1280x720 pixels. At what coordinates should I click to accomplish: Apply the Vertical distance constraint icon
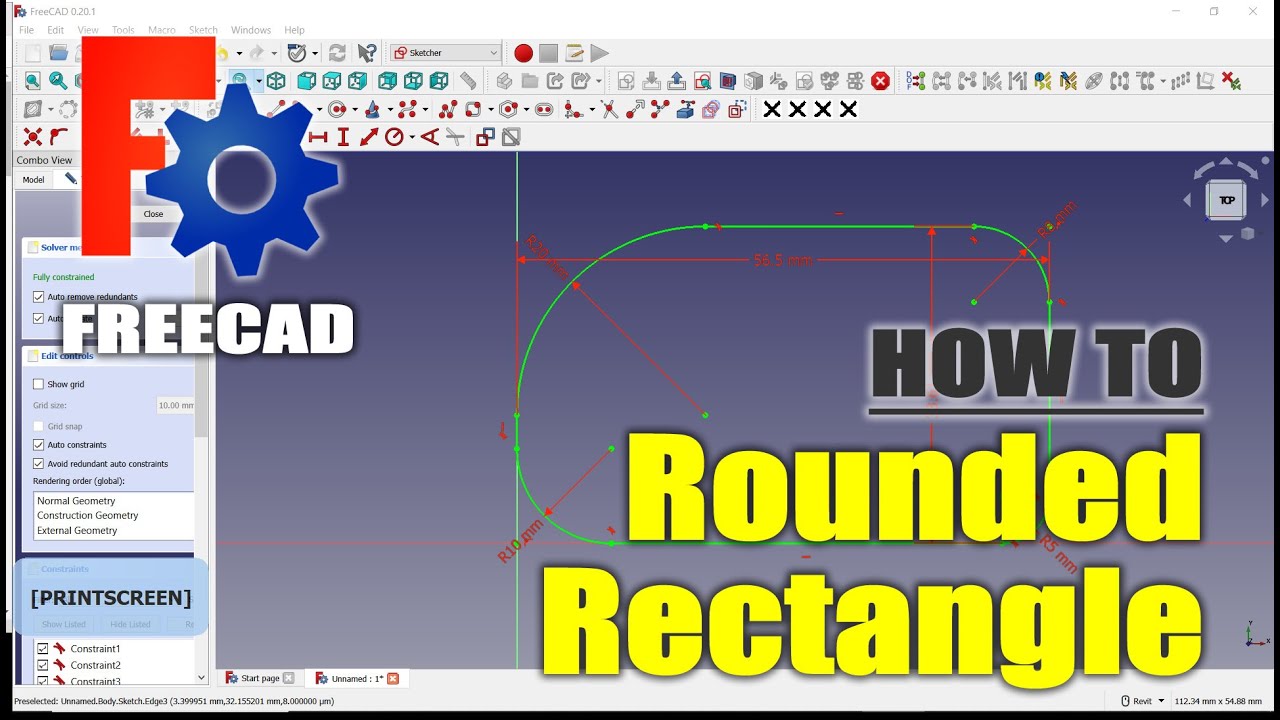point(343,137)
